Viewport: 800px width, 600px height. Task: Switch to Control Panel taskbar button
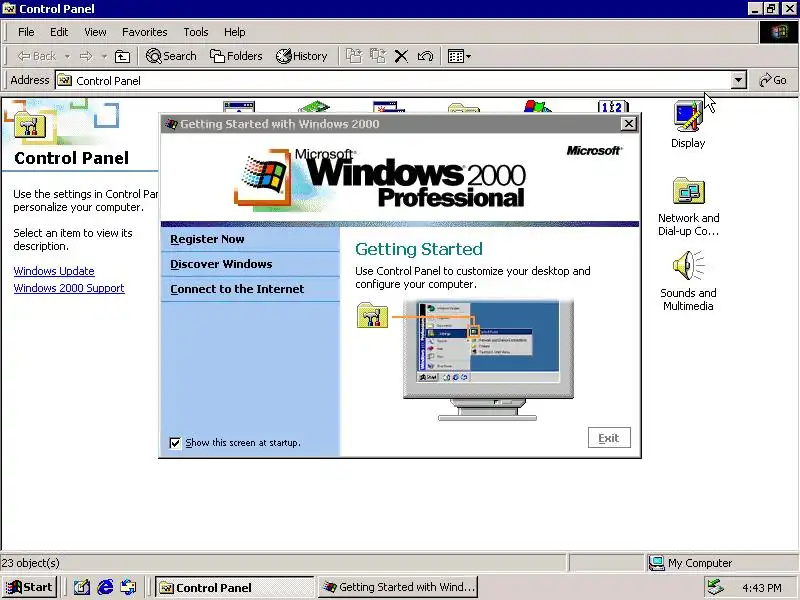[x=235, y=587]
